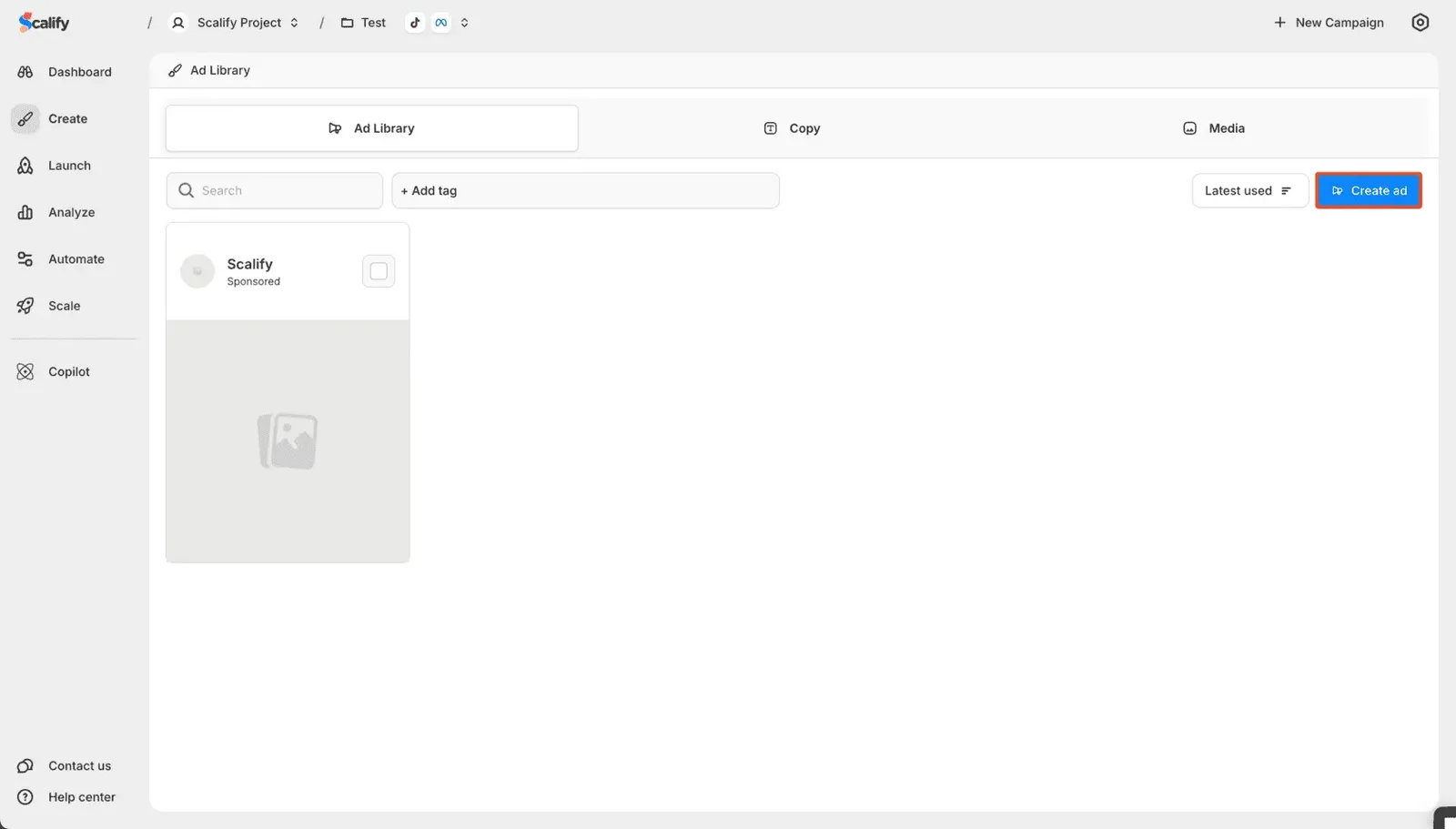The width and height of the screenshot is (1456, 829).
Task: Open the platform selector chevron
Action: [464, 22]
